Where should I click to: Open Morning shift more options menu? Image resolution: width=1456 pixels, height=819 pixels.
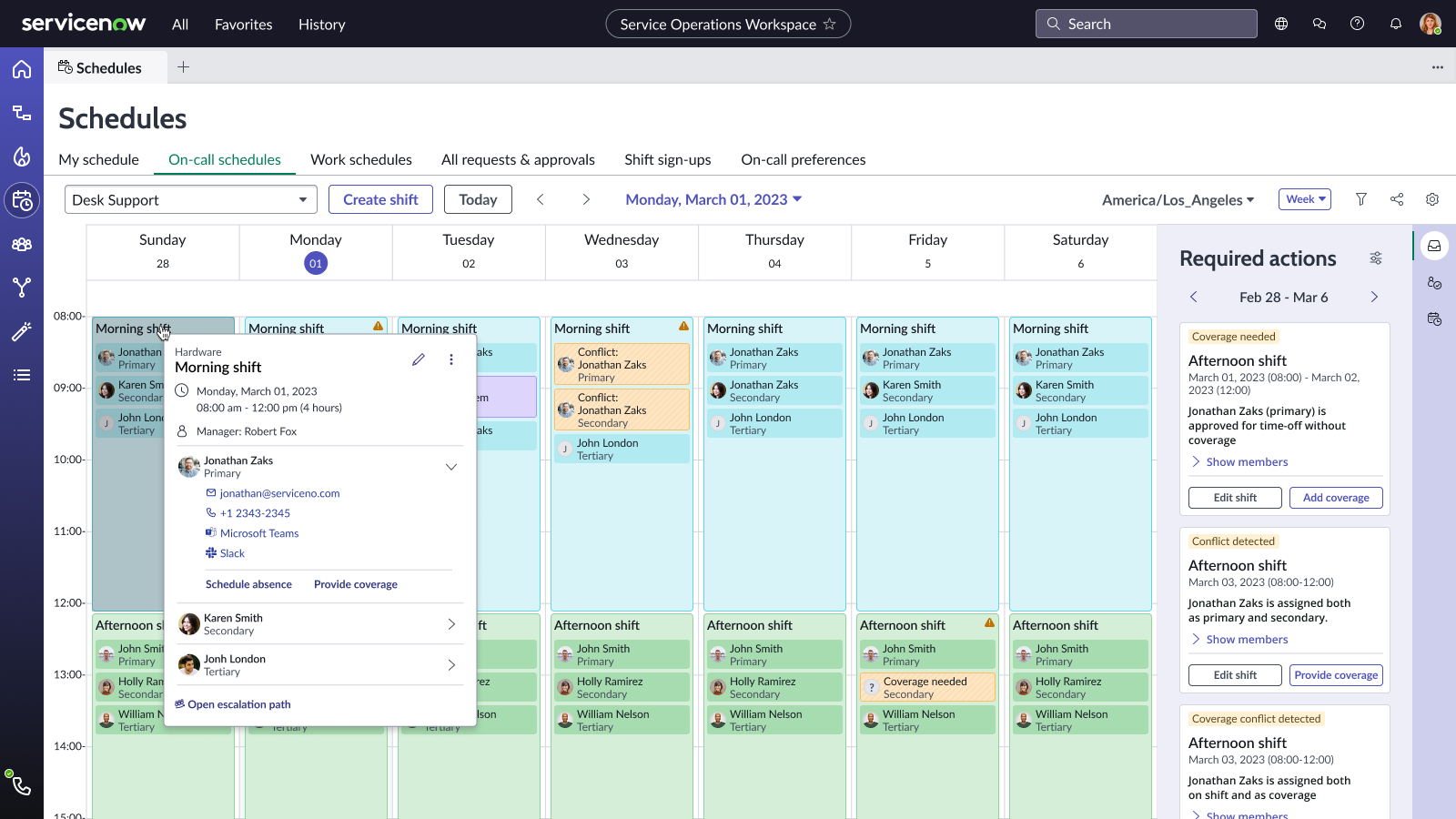451,359
